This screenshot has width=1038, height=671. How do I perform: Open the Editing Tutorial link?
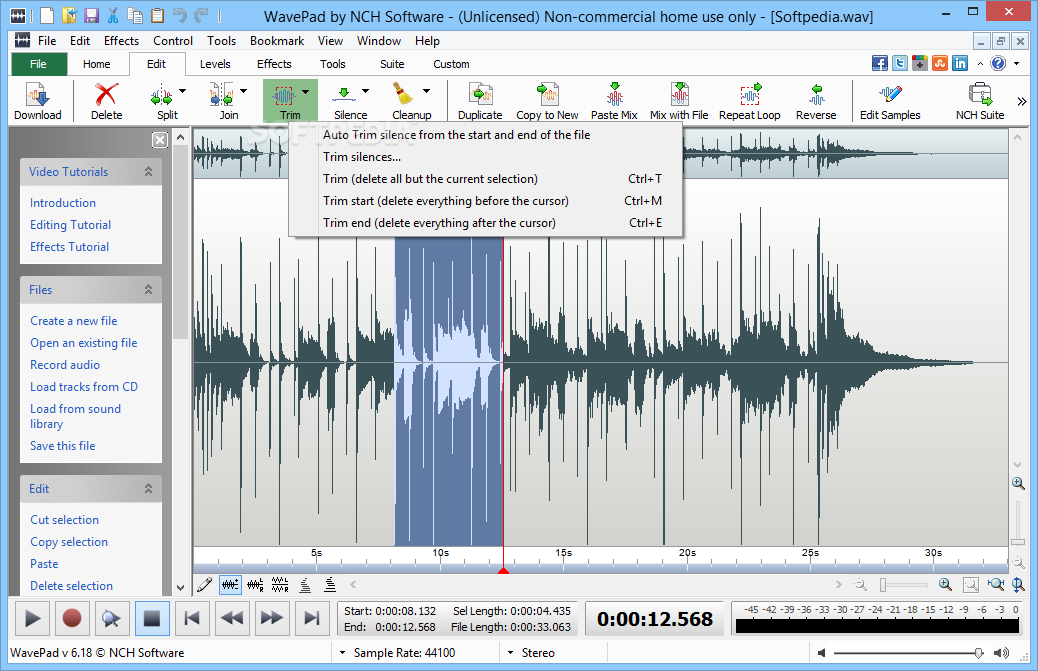(70, 225)
